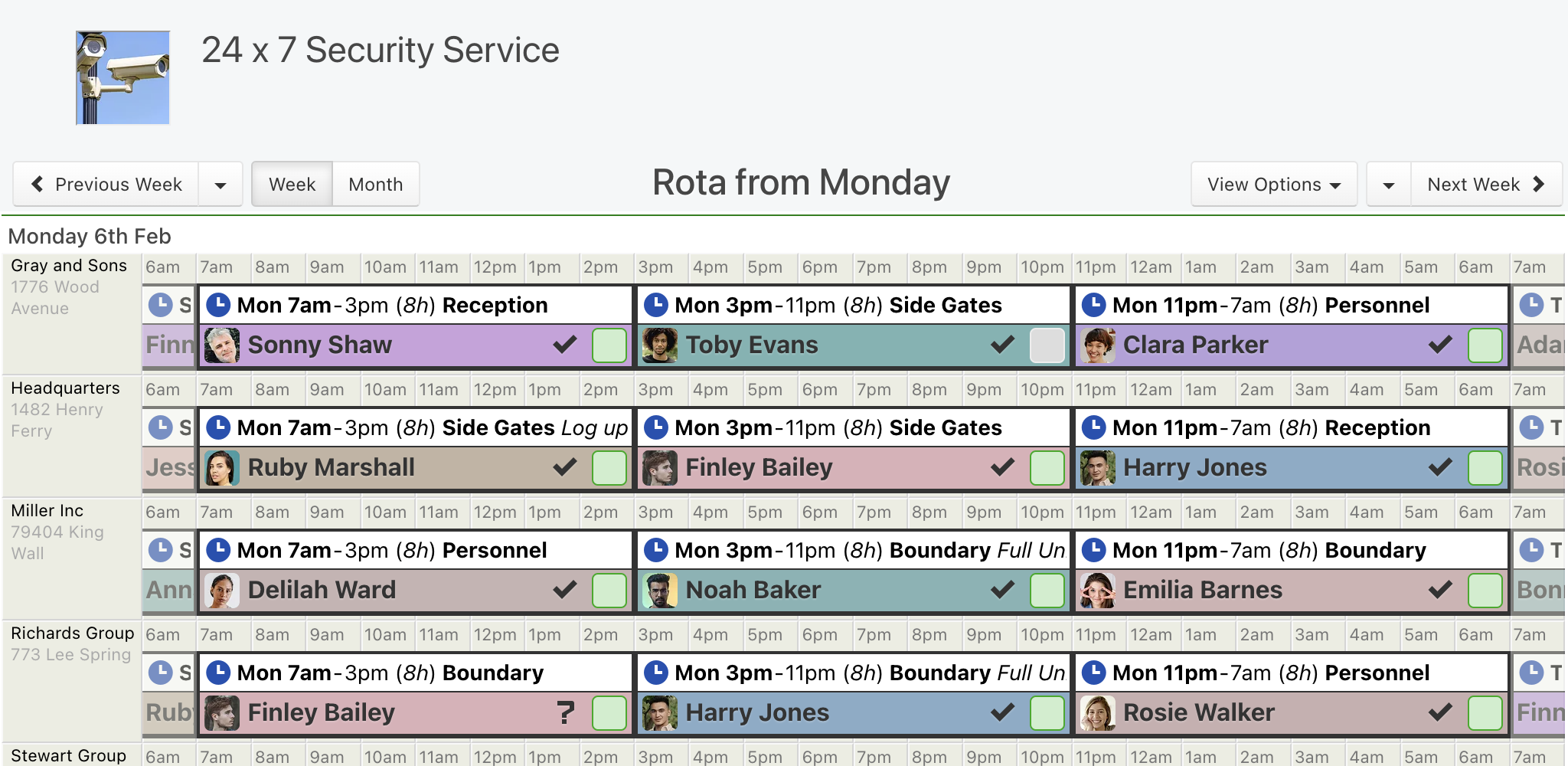Screen dimensions: 1568x766
Task: Click the security camera company logo
Action: click(x=122, y=77)
